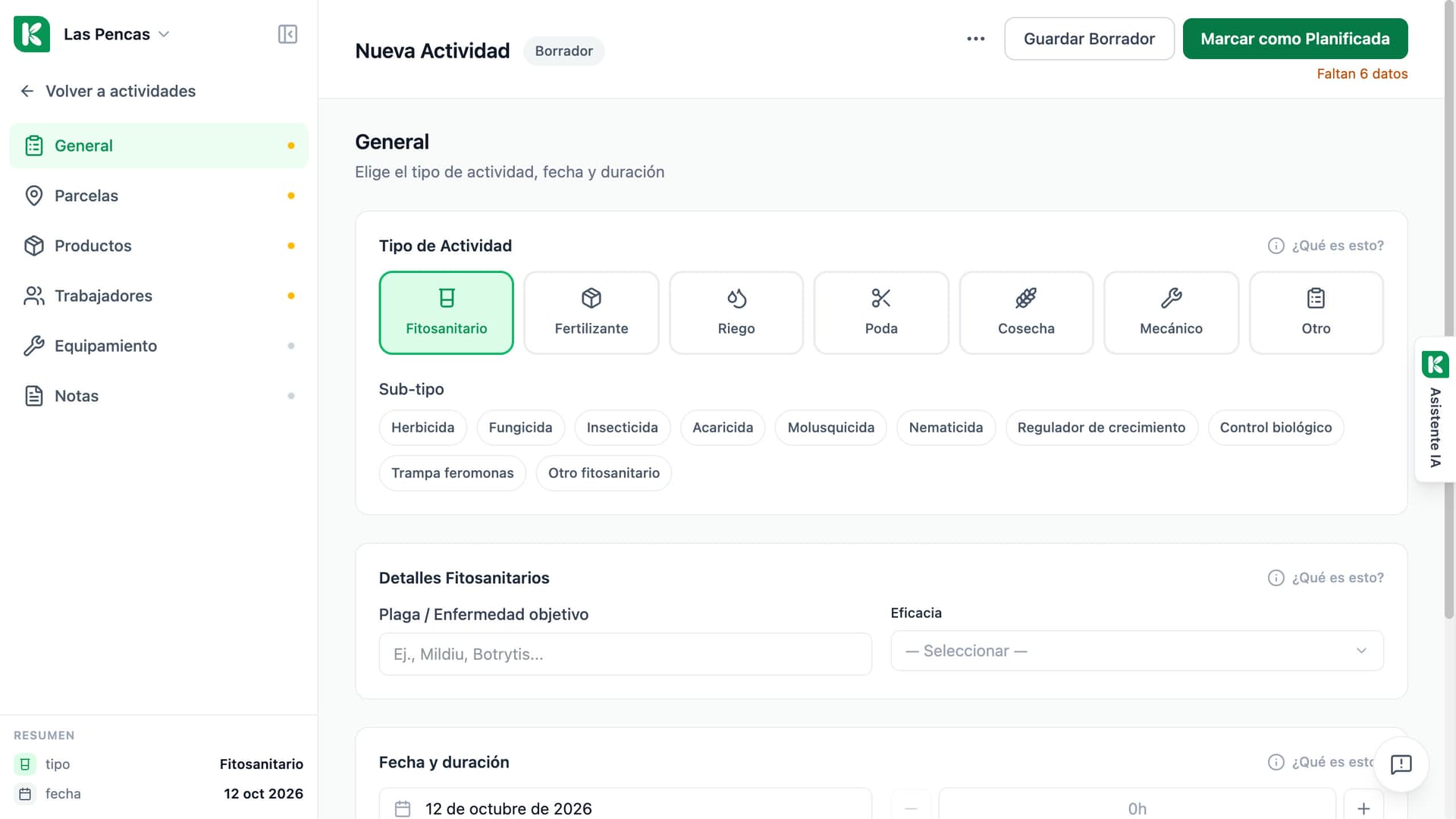
Task: Select the Otro activity type
Action: pos(1316,312)
